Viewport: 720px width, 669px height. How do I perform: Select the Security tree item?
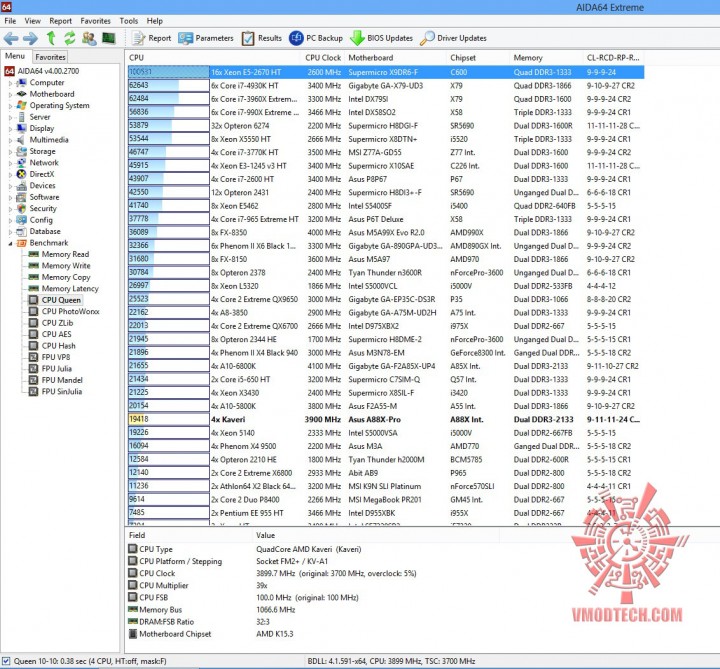point(37,208)
